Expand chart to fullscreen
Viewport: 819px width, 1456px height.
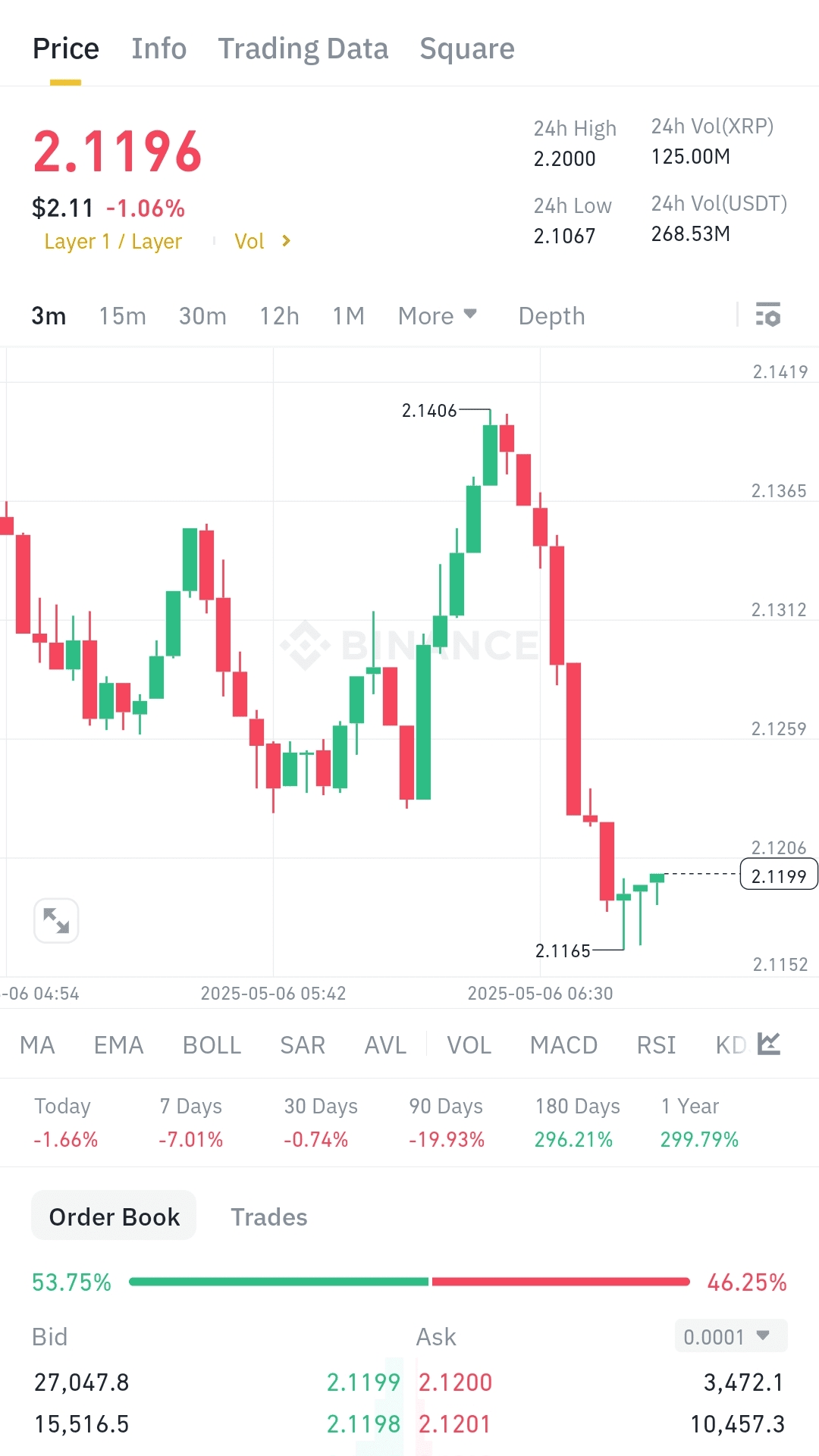click(56, 920)
